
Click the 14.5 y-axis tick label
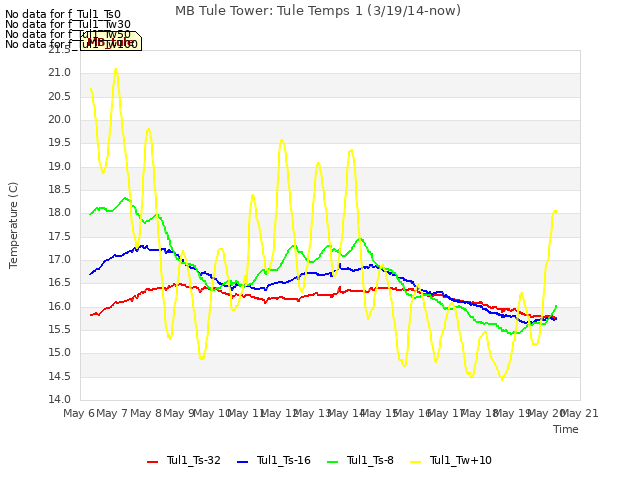point(60,377)
